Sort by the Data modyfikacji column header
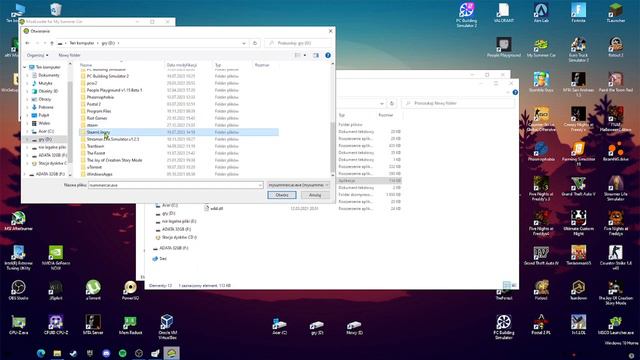Image resolution: width=640 pixels, height=360 pixels. (188, 65)
